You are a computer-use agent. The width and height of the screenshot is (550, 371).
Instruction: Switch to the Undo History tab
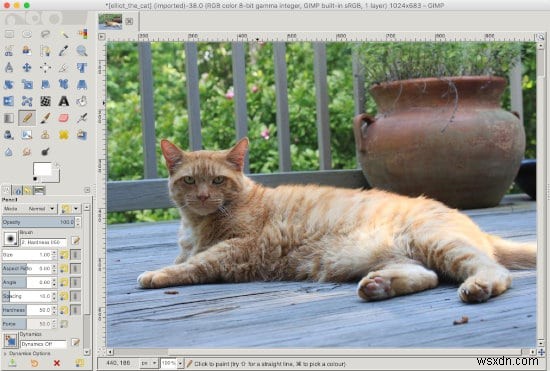pyautogui.click(x=28, y=190)
